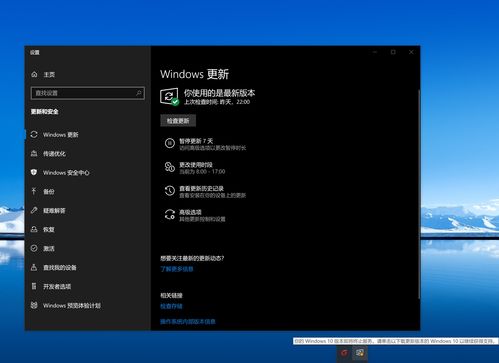Open 开发者选项 (For developers)
The image size is (499, 363).
51,287
